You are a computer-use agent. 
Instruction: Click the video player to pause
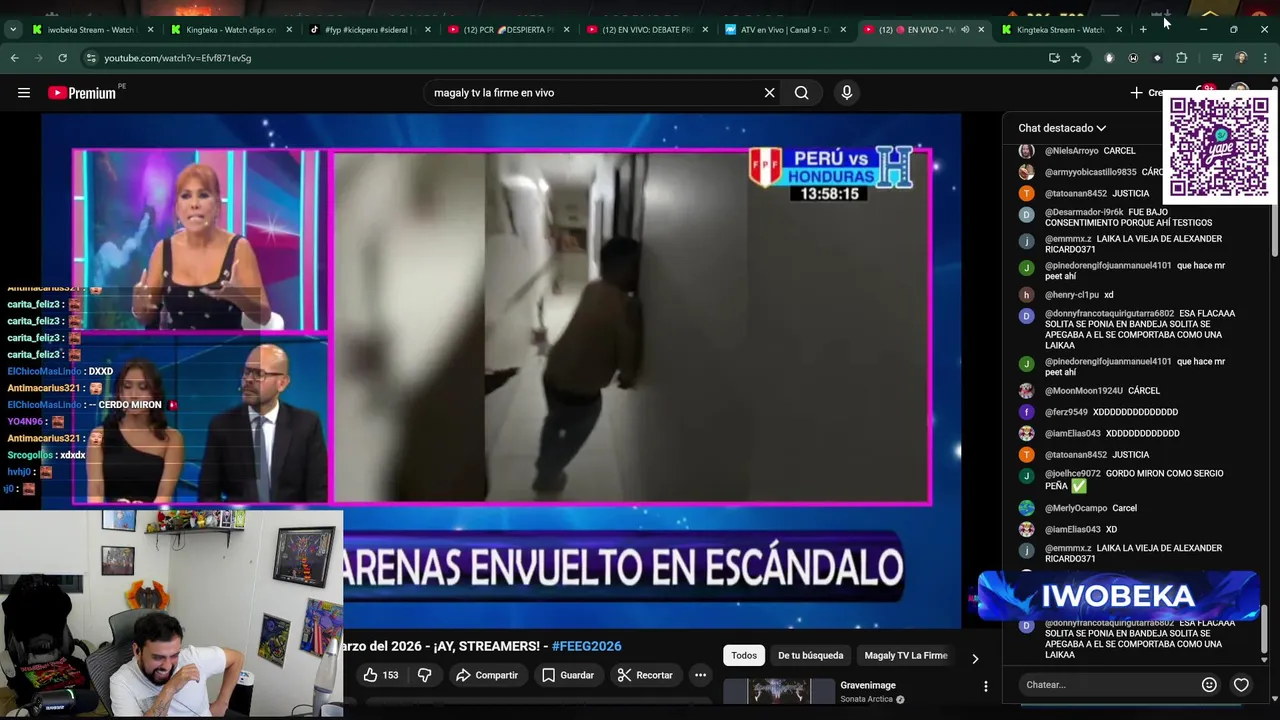pyautogui.click(x=501, y=370)
